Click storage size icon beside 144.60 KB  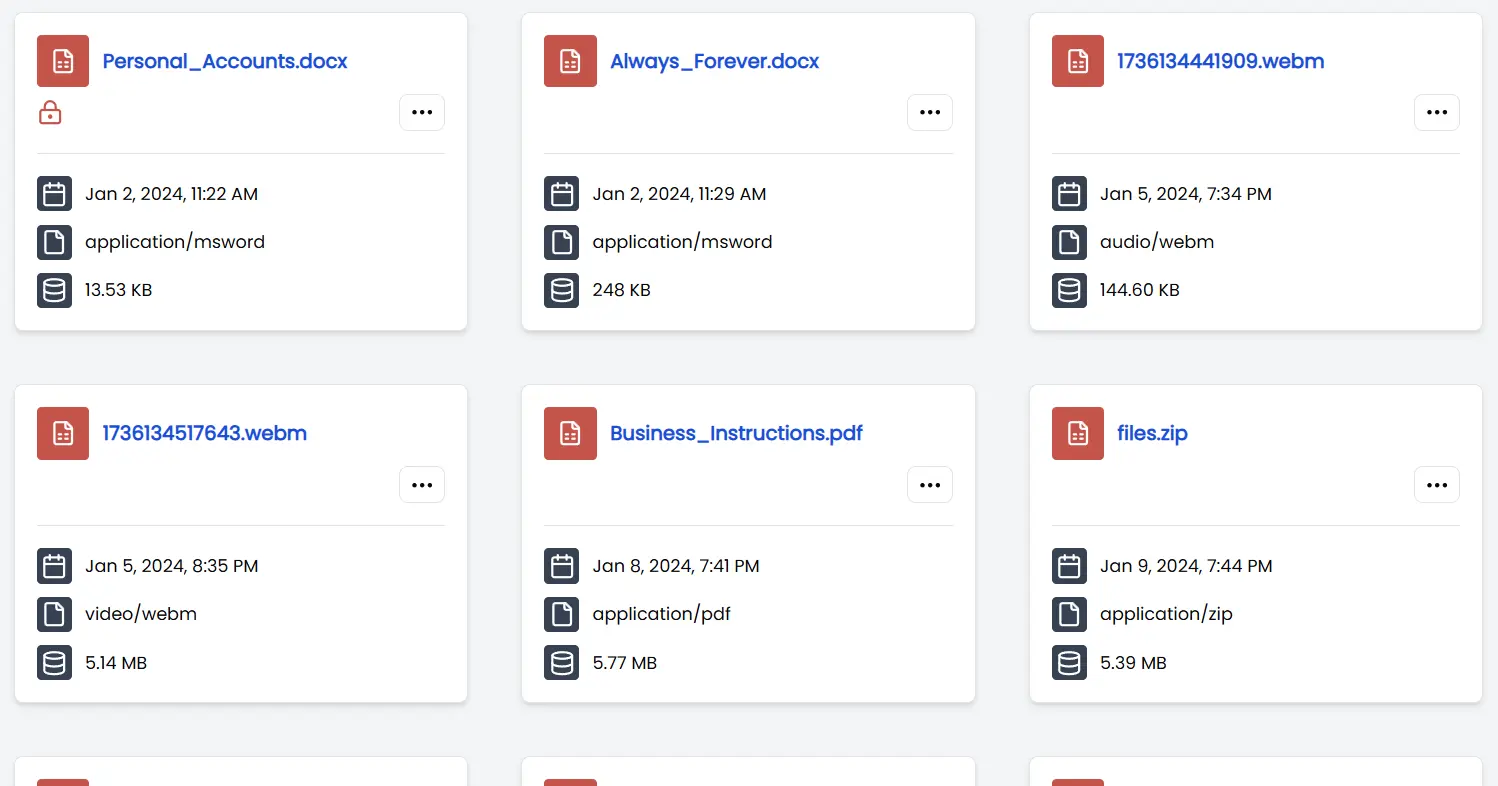pos(1069,290)
